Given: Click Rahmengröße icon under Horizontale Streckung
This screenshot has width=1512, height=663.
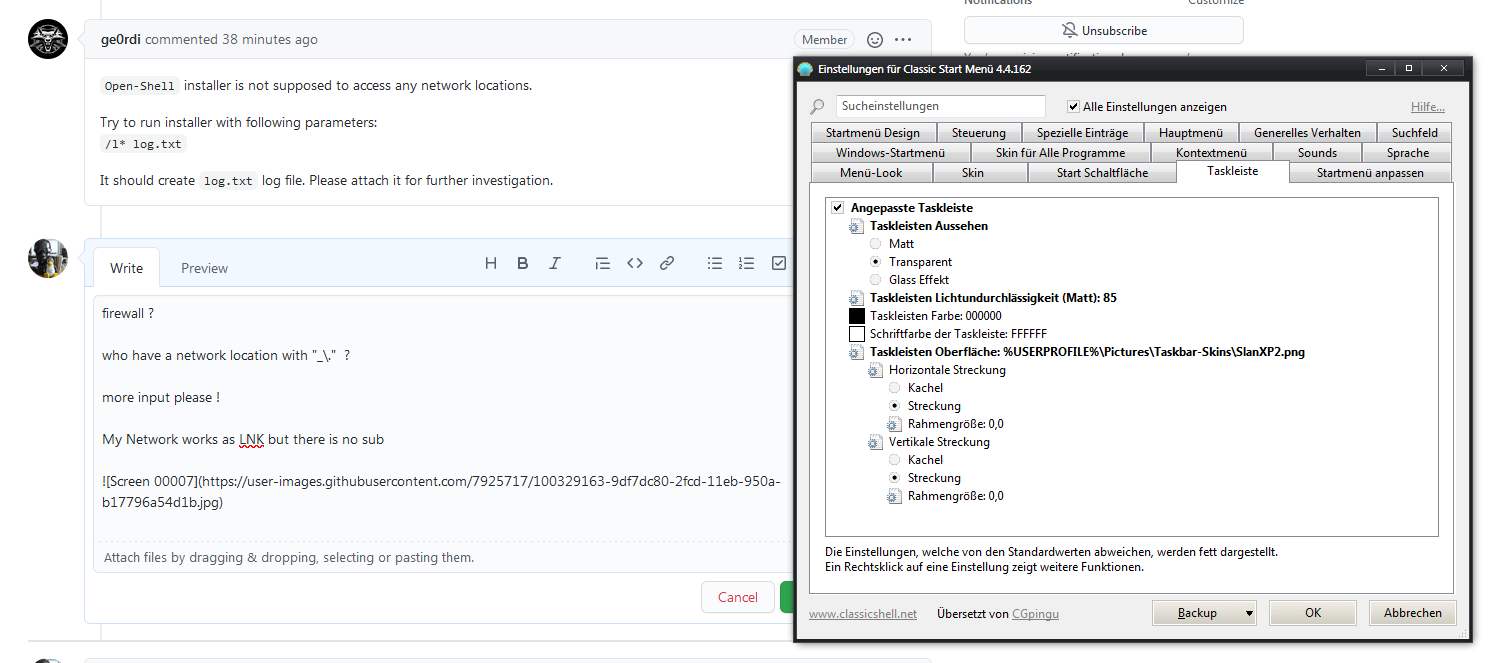Looking at the screenshot, I should point(894,425).
